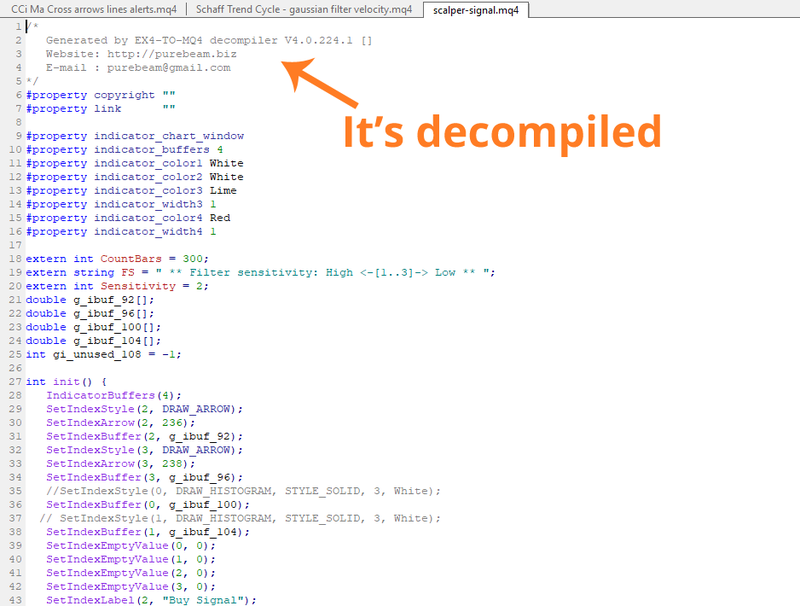Click commented '//SetIndexStyle(0, DRAW_HISTOGRAM' line
Screen dimensions: 800x606
pyautogui.click(x=243, y=491)
